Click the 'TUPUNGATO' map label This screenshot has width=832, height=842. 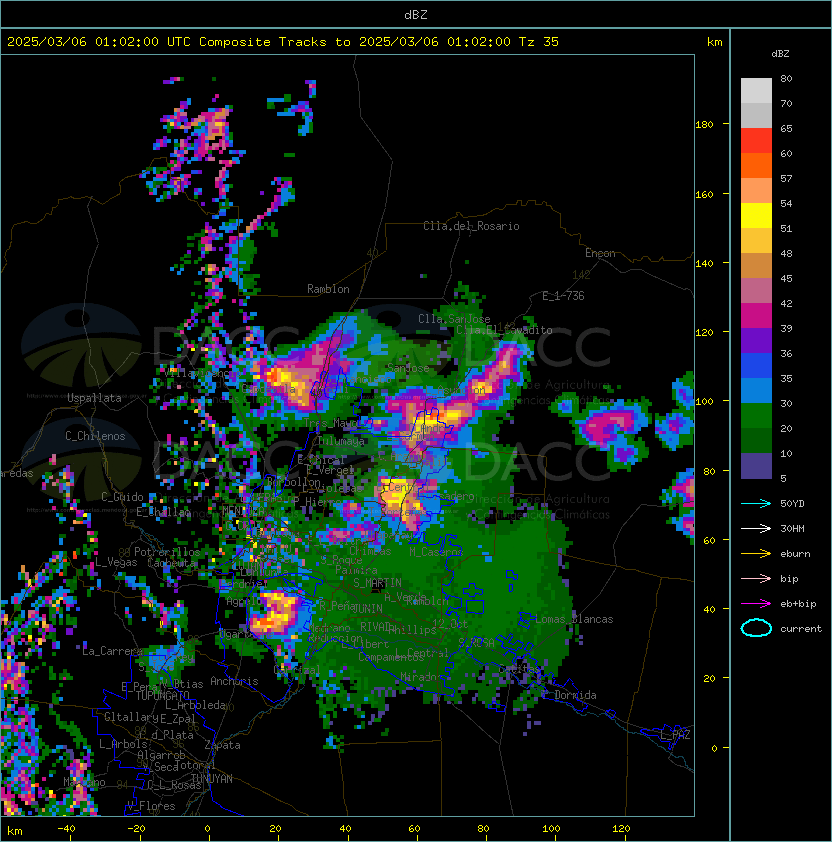(x=162, y=695)
